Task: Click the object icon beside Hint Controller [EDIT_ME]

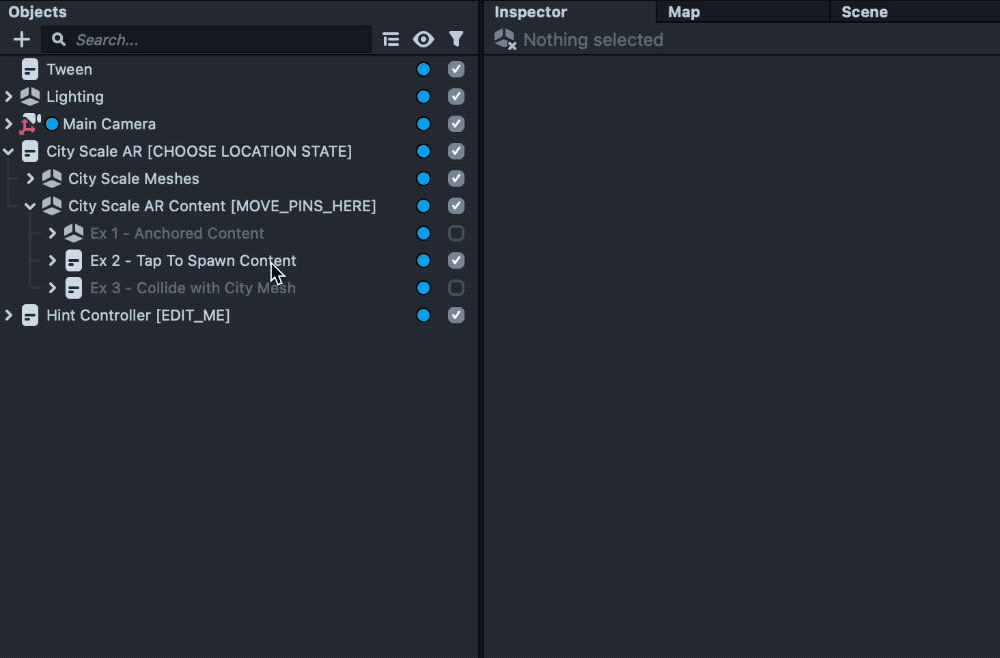Action: 30,315
